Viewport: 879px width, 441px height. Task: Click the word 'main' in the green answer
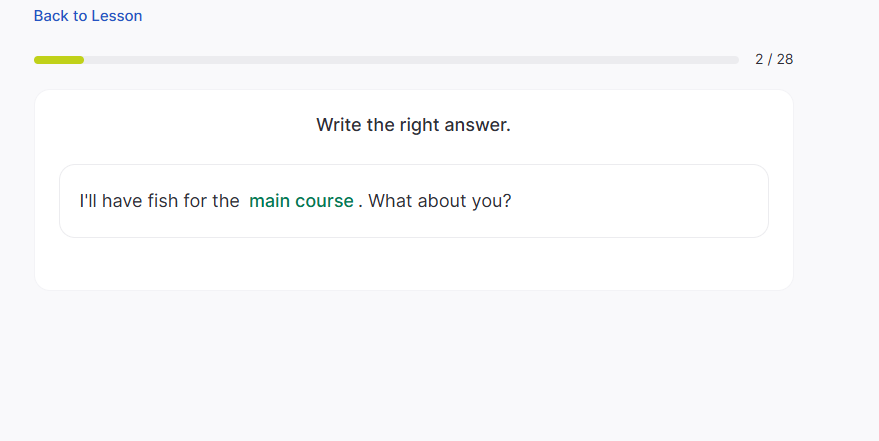point(269,201)
